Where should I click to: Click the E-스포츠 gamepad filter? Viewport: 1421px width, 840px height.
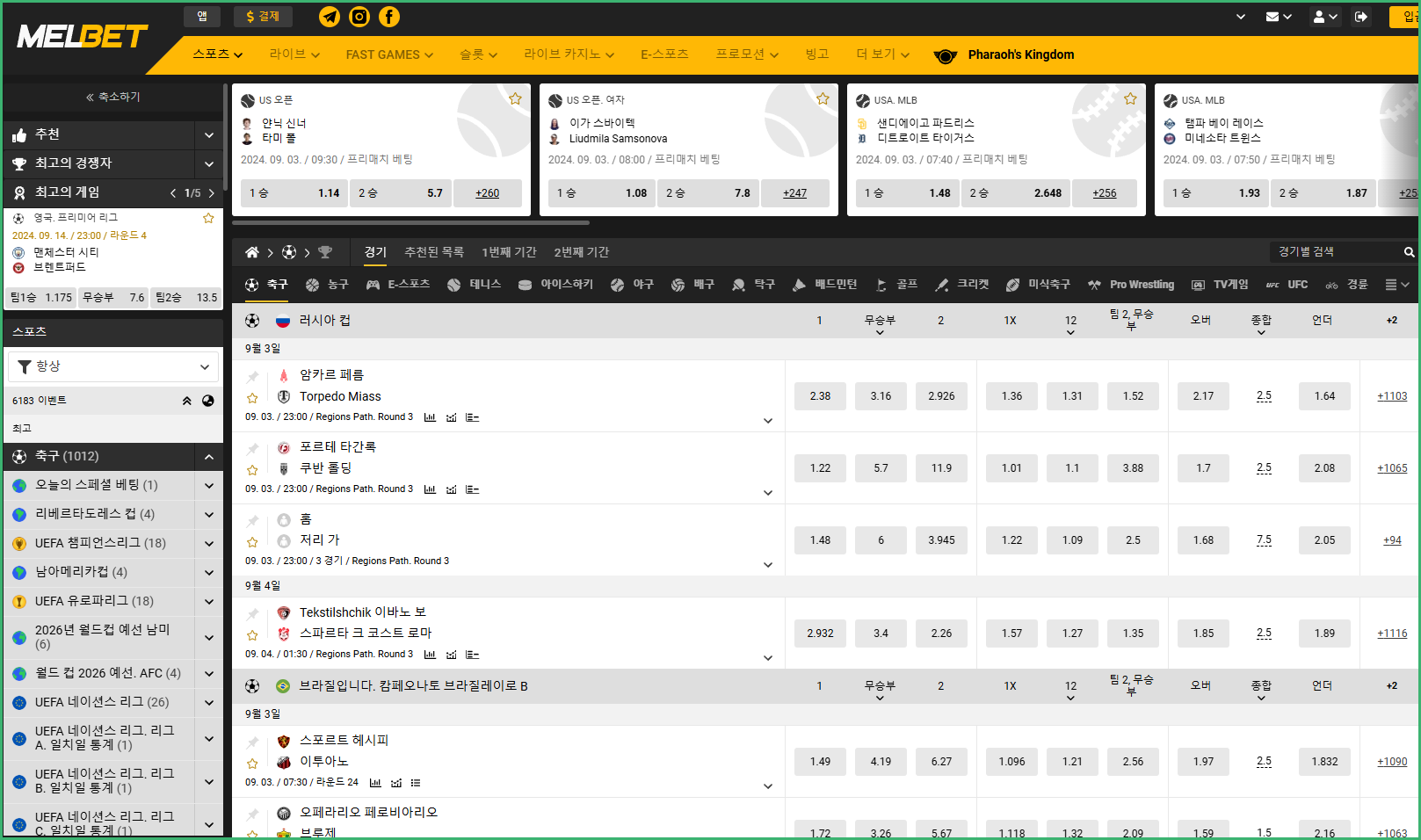tap(398, 285)
